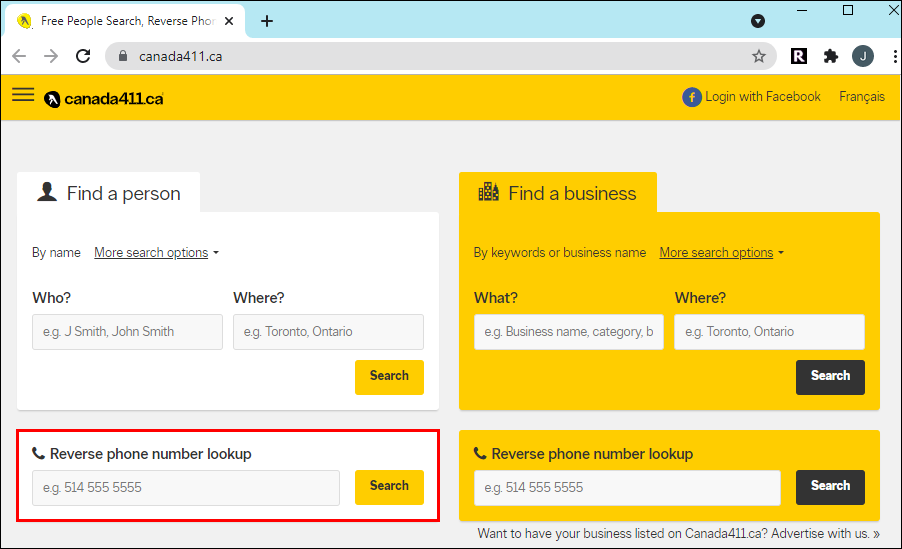Image resolution: width=902 pixels, height=549 pixels.
Task: Open the R browser extension icon
Action: point(798,56)
